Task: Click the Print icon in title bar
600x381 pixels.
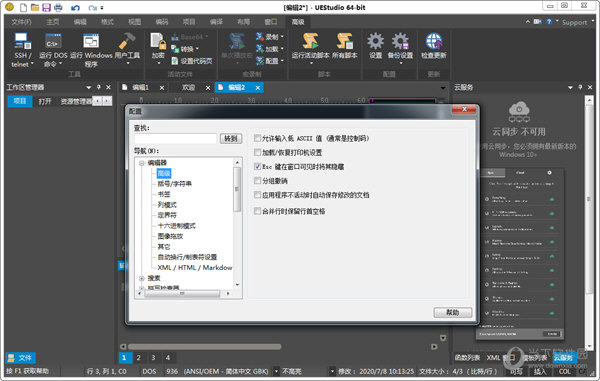Action: (58, 7)
